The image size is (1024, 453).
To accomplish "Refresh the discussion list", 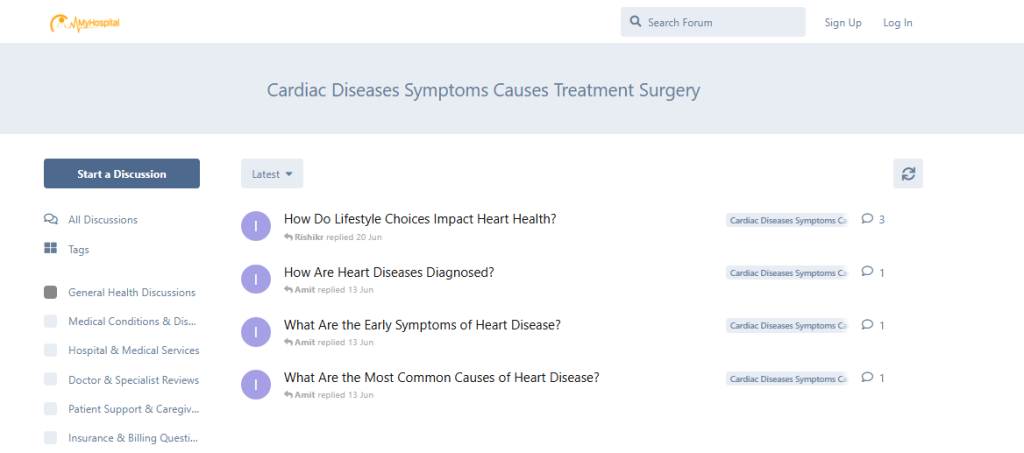I will [x=908, y=174].
